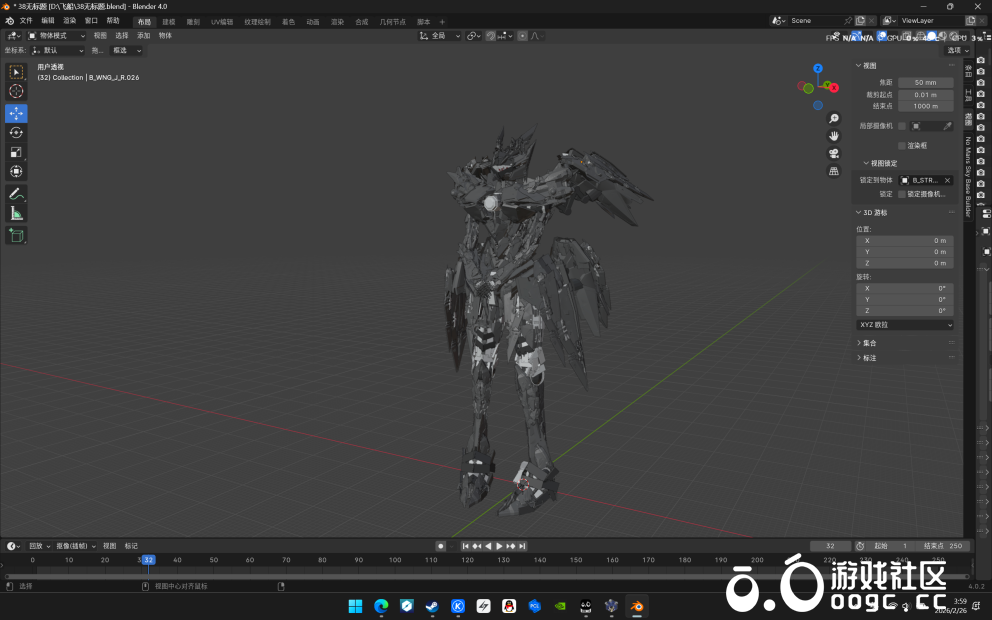
Task: Open the XYZ 欧拉 rotation mode dropdown
Action: pos(905,325)
